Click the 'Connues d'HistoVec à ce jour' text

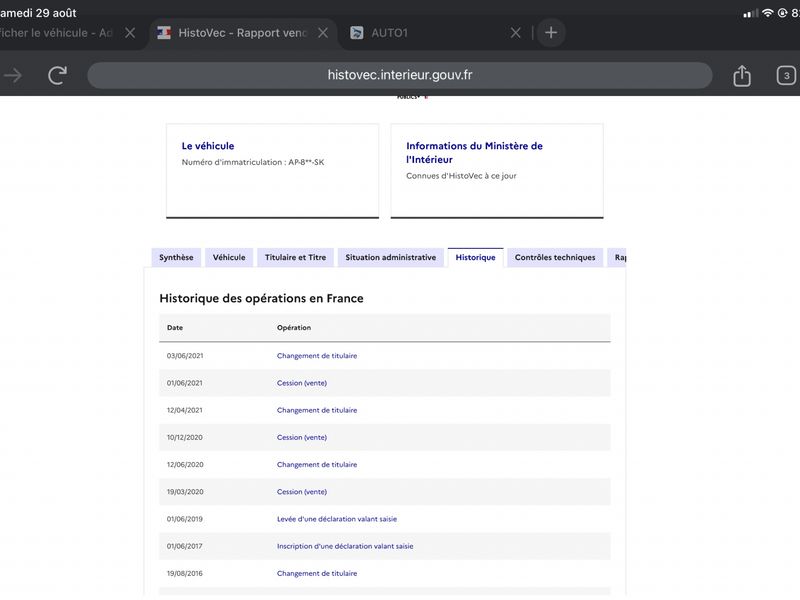[461, 176]
